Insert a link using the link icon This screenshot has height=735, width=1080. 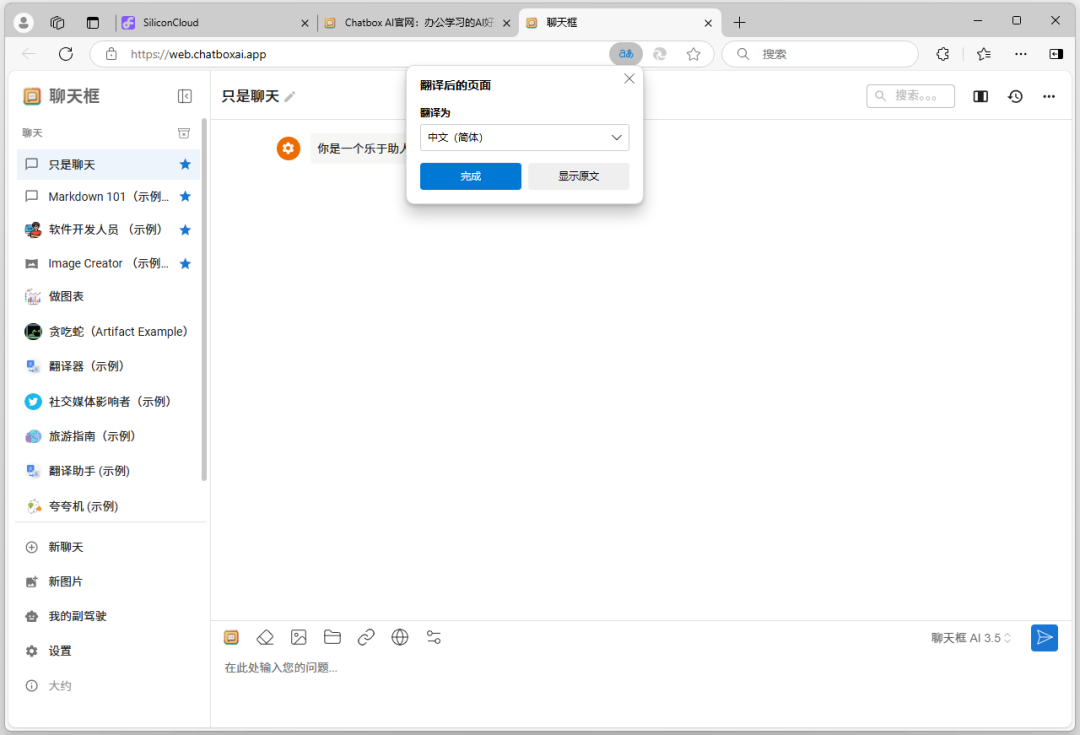366,637
